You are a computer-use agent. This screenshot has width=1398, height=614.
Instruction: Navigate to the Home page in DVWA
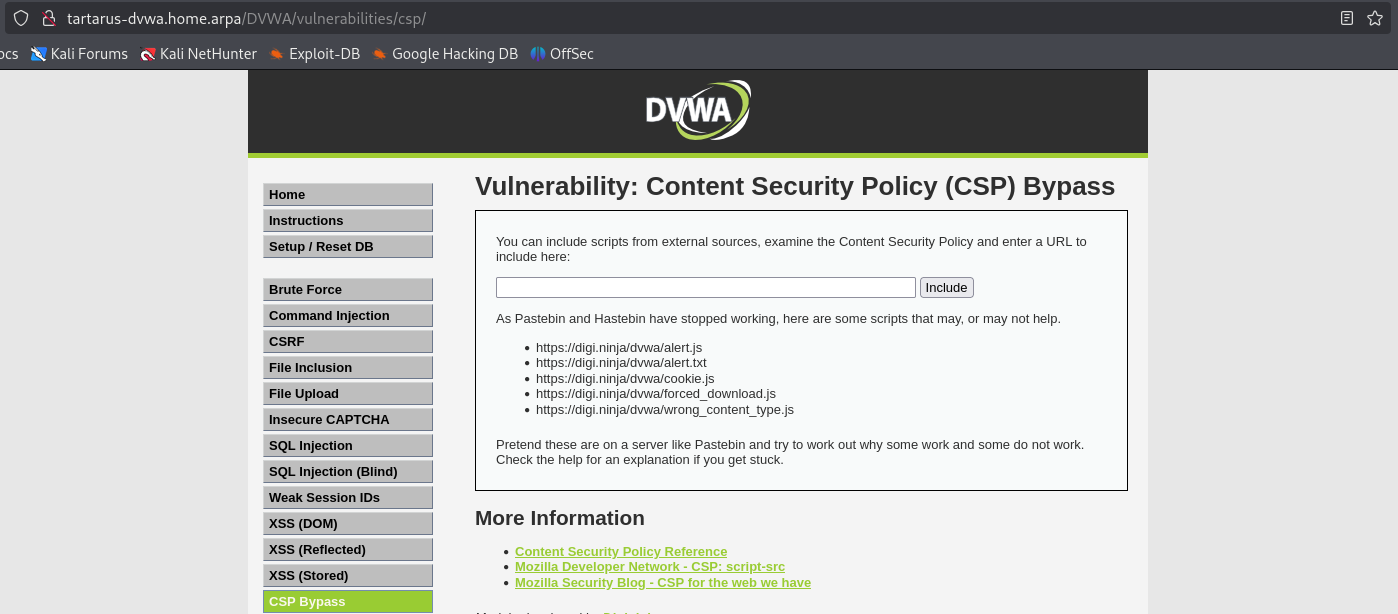tap(347, 194)
